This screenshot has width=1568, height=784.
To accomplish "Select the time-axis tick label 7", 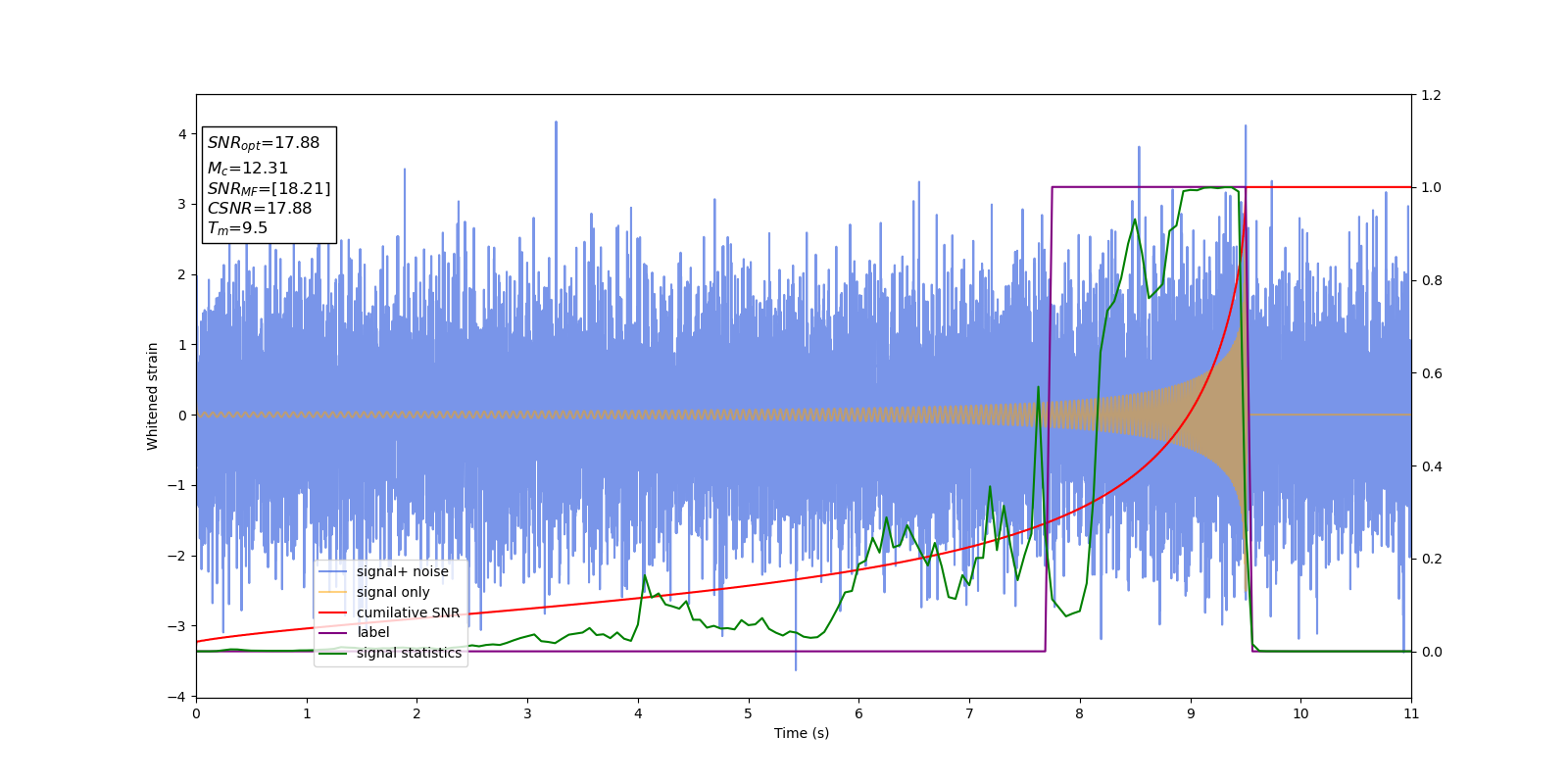I will coord(969,713).
